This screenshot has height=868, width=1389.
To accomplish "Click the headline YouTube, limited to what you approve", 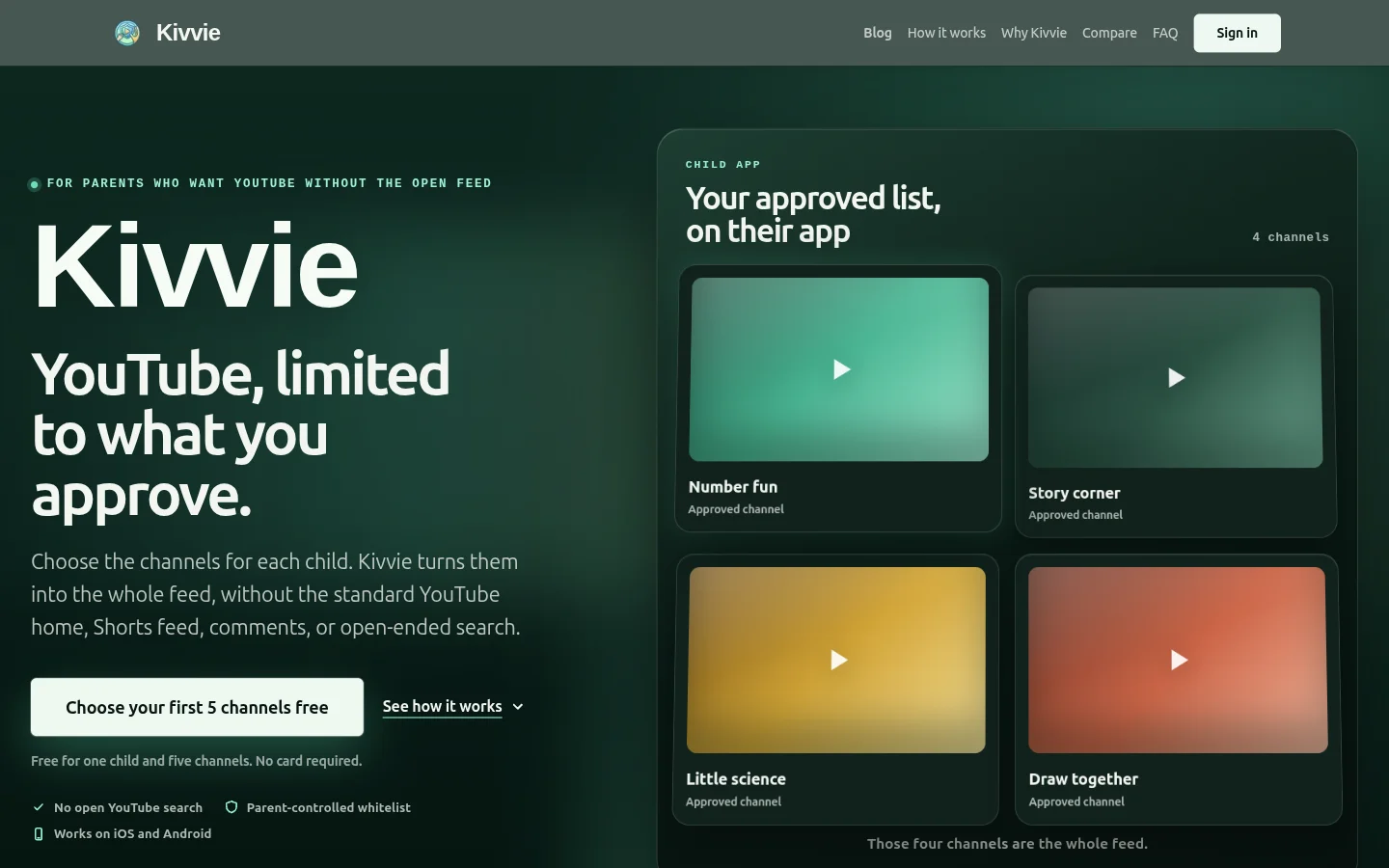I will click(241, 434).
